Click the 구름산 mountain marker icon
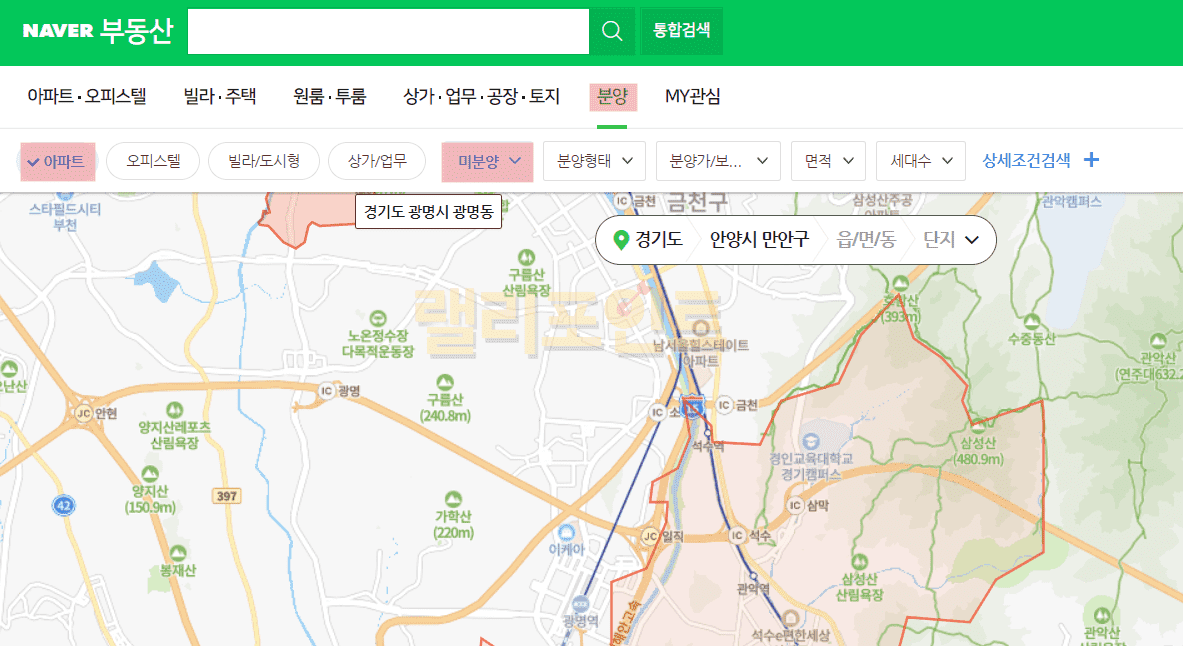Viewport: 1183px width, 646px height. tap(446, 382)
